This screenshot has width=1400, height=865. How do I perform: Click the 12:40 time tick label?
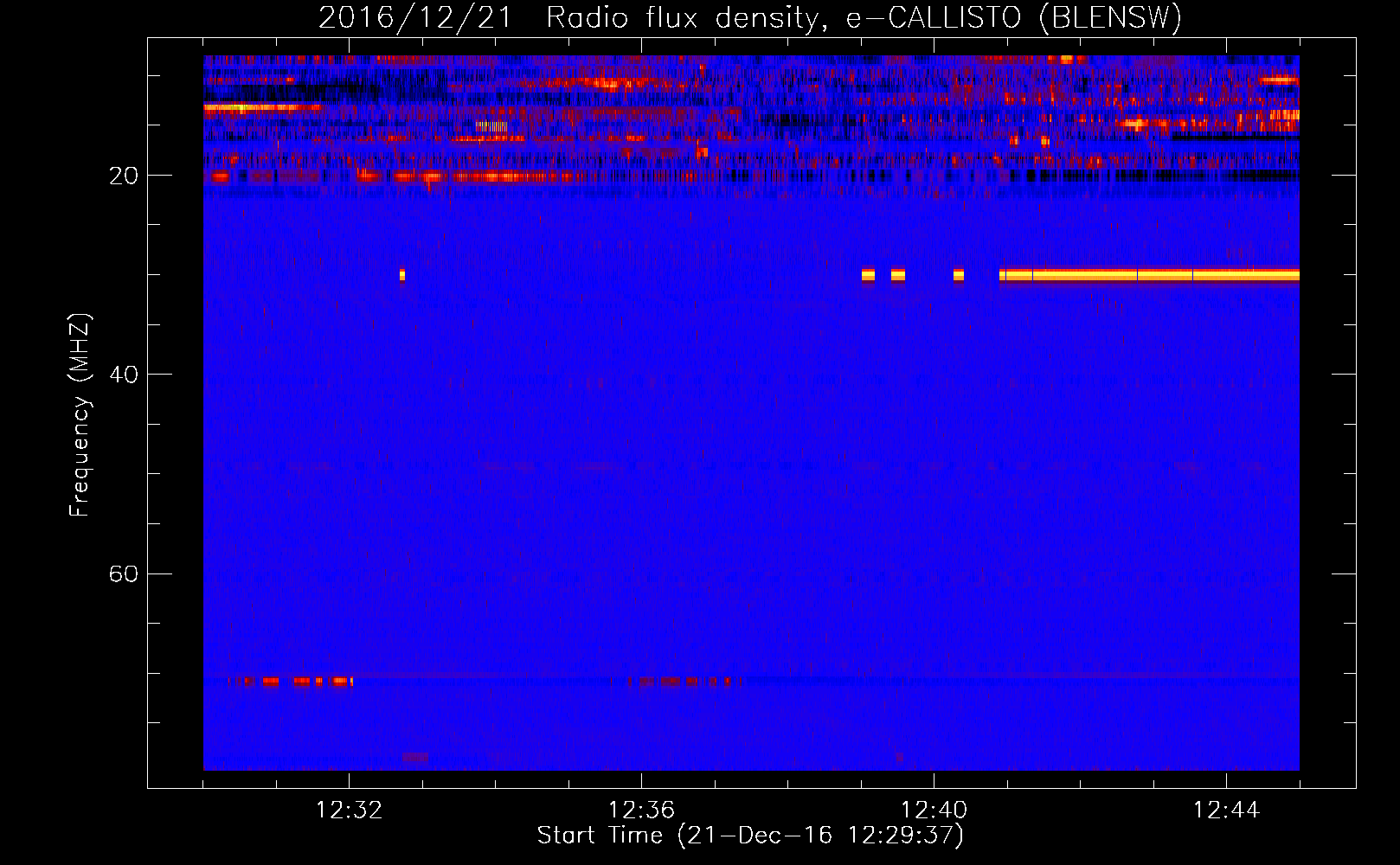934,811
